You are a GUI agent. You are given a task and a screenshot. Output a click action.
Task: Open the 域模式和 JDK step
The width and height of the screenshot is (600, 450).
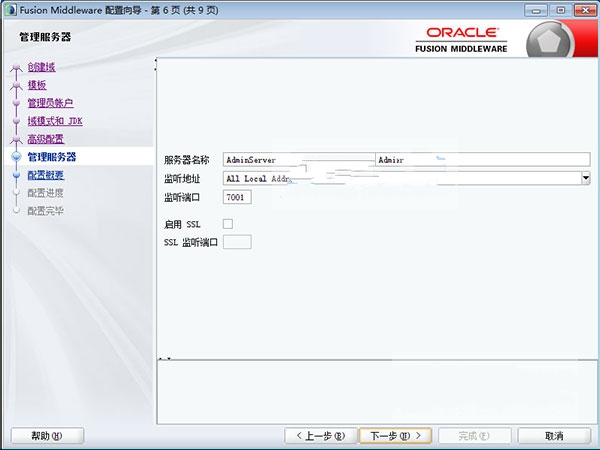pyautogui.click(x=55, y=121)
